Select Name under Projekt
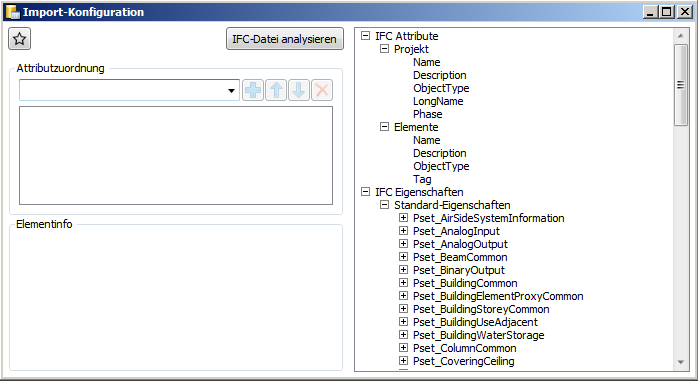Screen dimensions: 698x381 (426, 62)
